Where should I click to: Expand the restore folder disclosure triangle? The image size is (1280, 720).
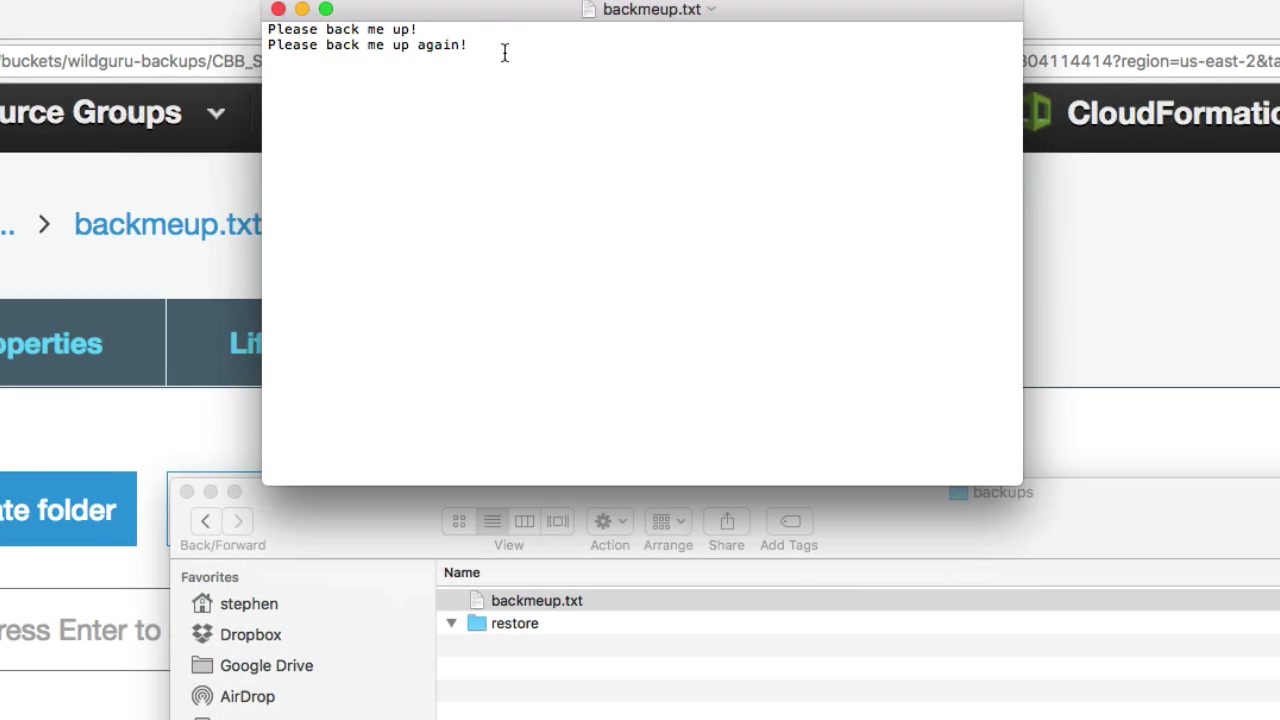click(451, 624)
